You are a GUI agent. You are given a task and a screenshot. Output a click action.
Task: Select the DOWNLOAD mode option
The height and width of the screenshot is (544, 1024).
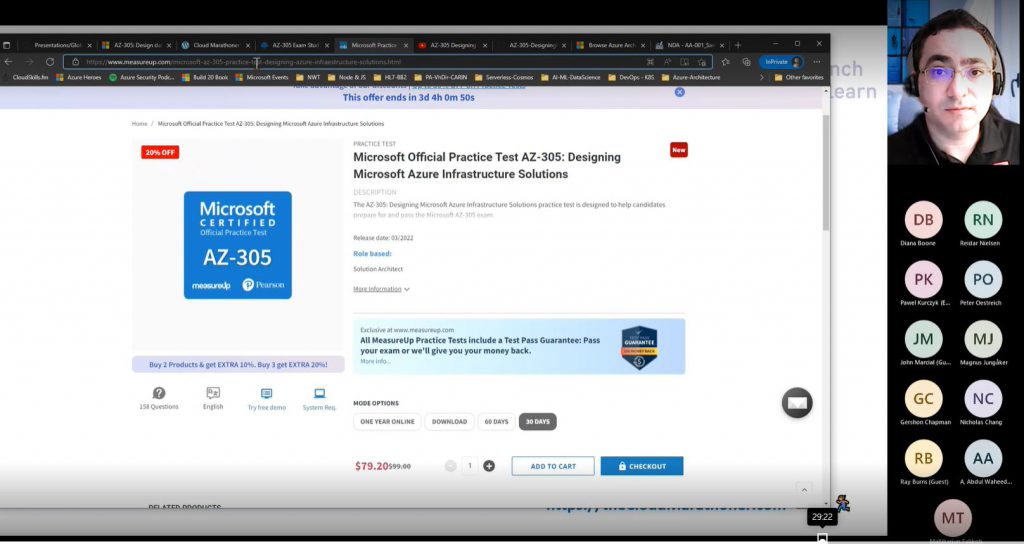(x=449, y=422)
